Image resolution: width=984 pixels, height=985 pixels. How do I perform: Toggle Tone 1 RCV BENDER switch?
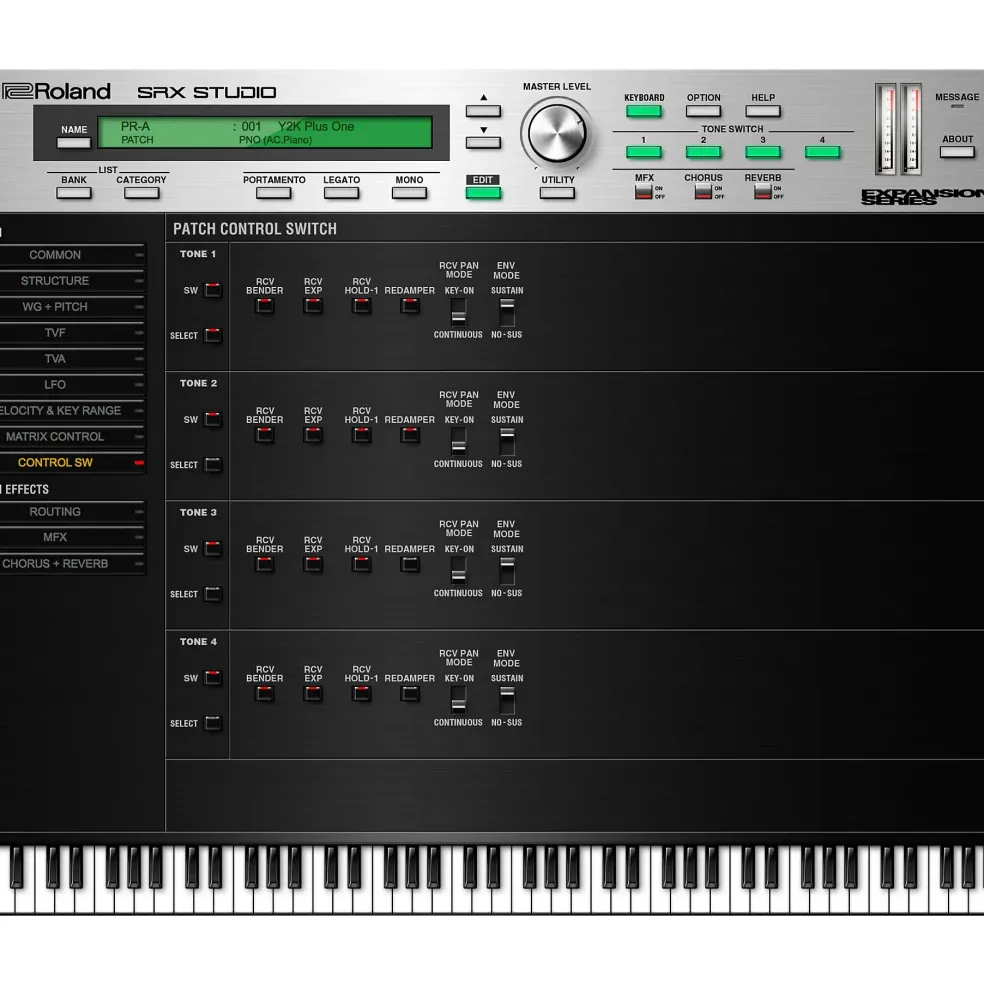pyautogui.click(x=265, y=306)
